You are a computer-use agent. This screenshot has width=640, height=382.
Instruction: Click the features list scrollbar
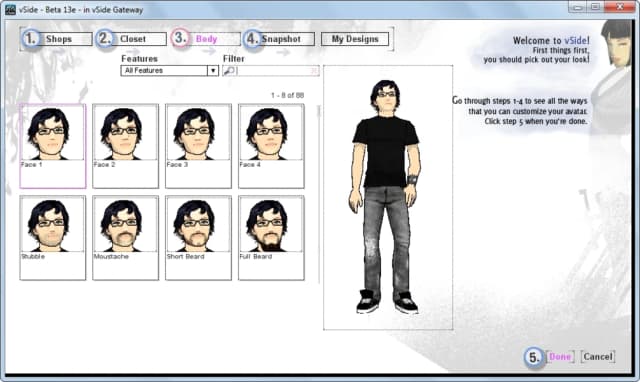(319, 193)
